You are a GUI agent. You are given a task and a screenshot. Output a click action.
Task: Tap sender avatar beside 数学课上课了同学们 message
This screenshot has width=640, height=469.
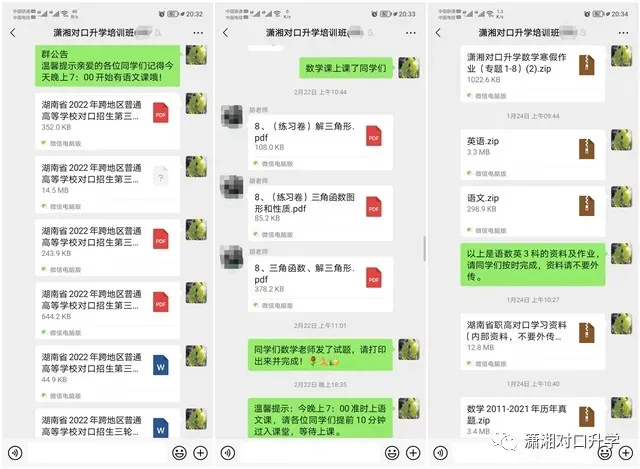pos(409,68)
